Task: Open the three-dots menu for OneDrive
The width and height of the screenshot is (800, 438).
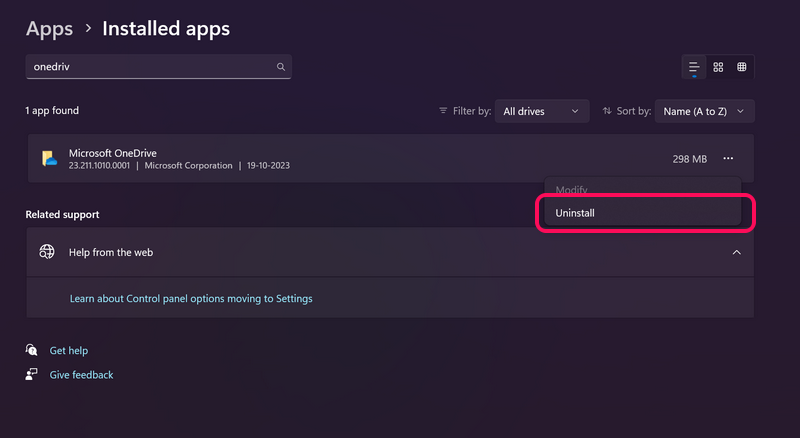Action: 728,158
